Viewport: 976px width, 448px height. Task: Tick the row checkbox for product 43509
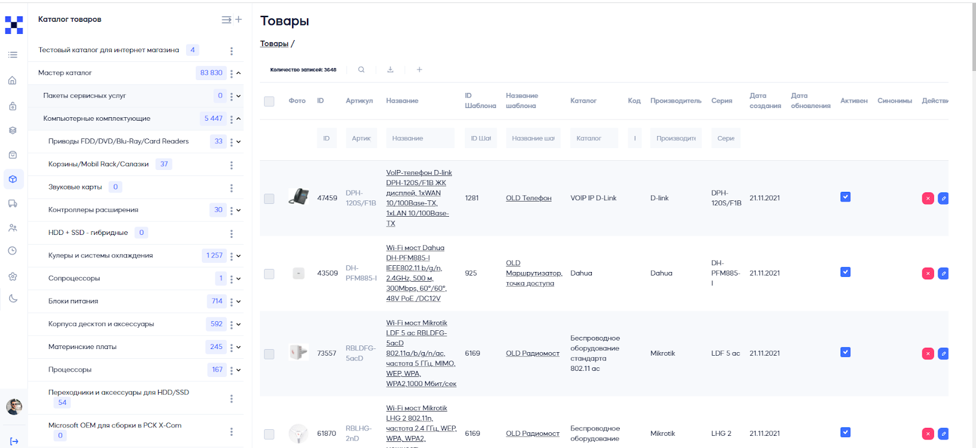pyautogui.click(x=269, y=274)
